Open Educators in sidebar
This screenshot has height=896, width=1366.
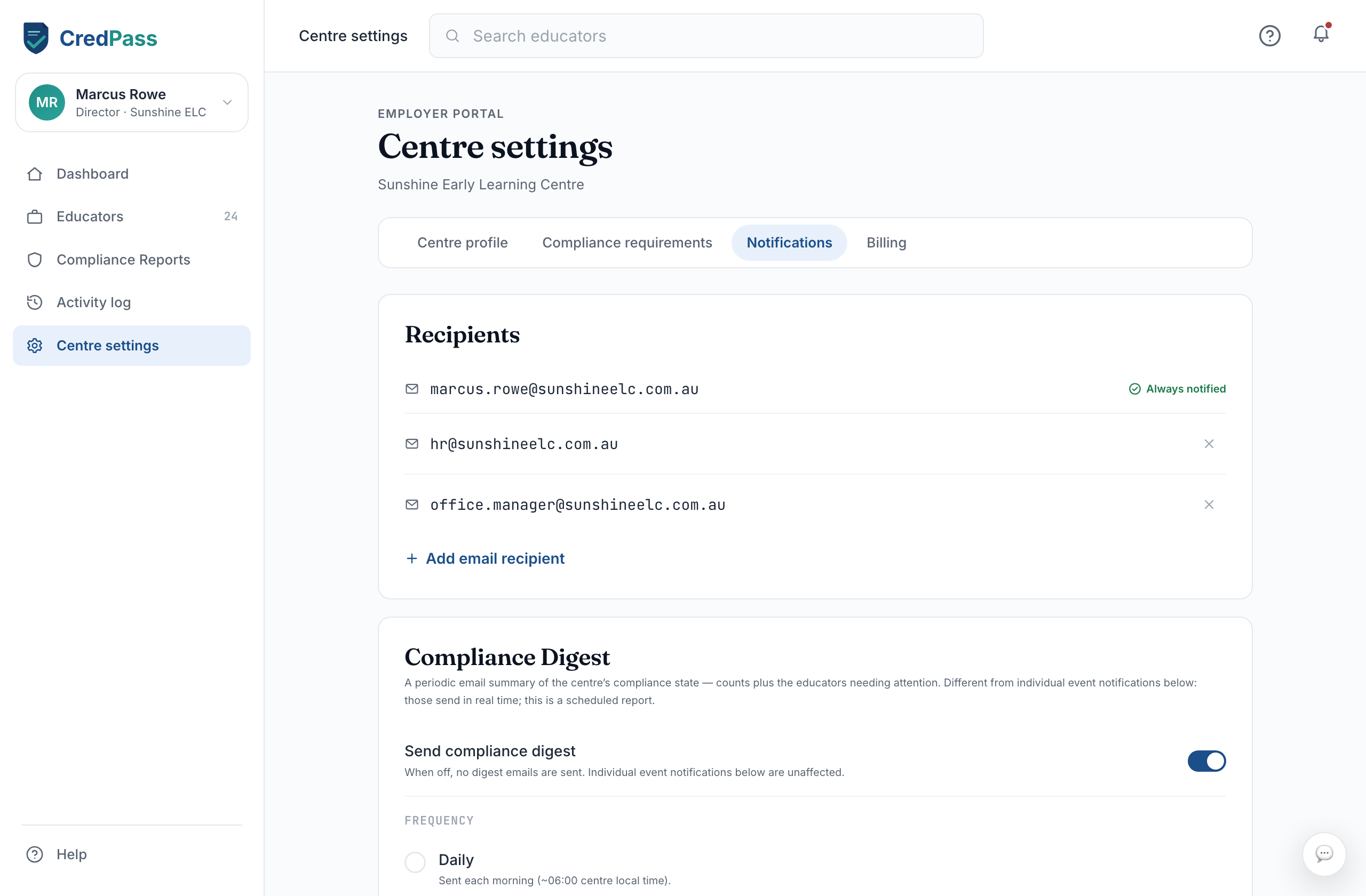click(131, 217)
